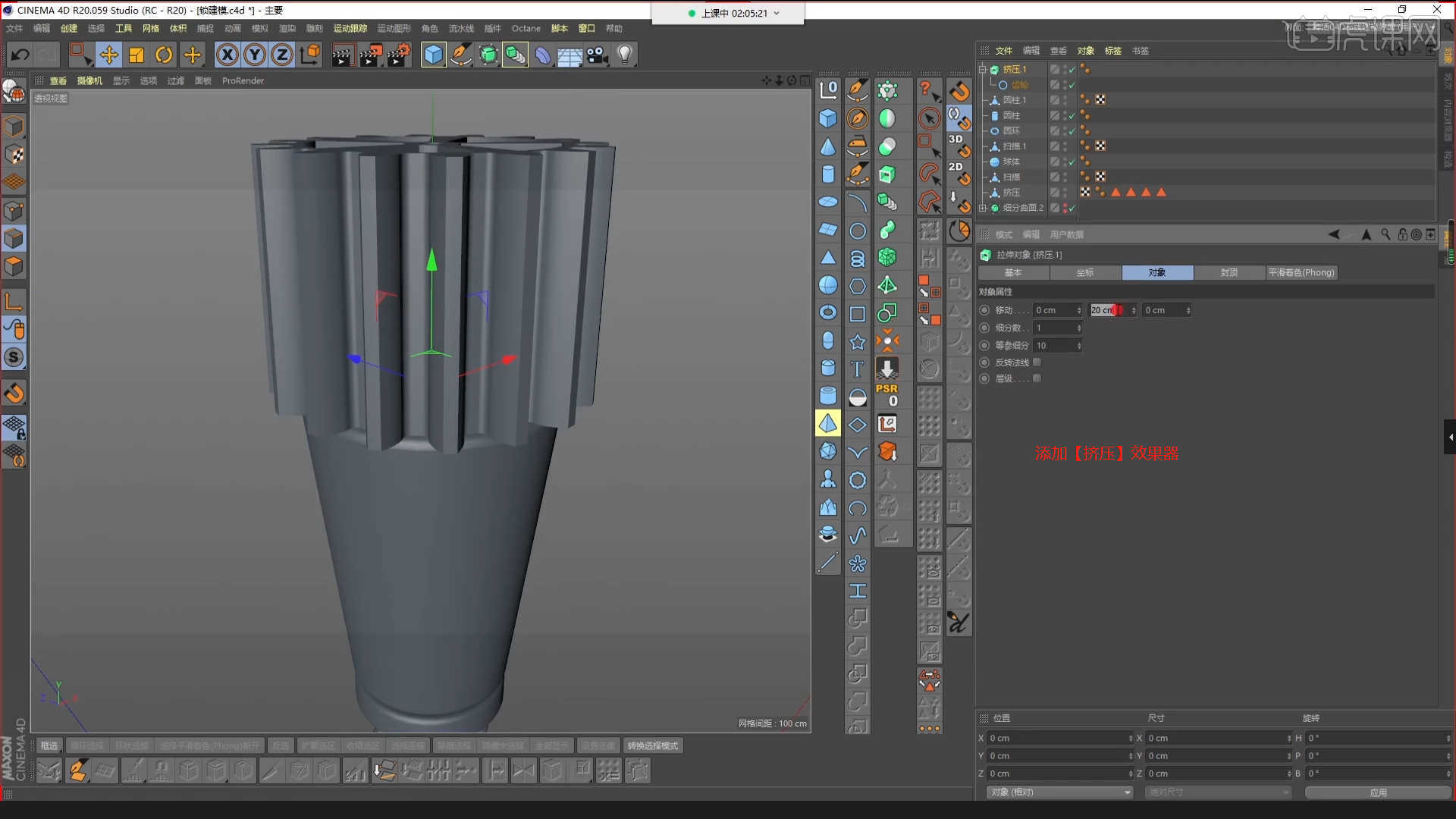Select the 扫描.1 object row
The image size is (1456, 819).
pos(1014,146)
